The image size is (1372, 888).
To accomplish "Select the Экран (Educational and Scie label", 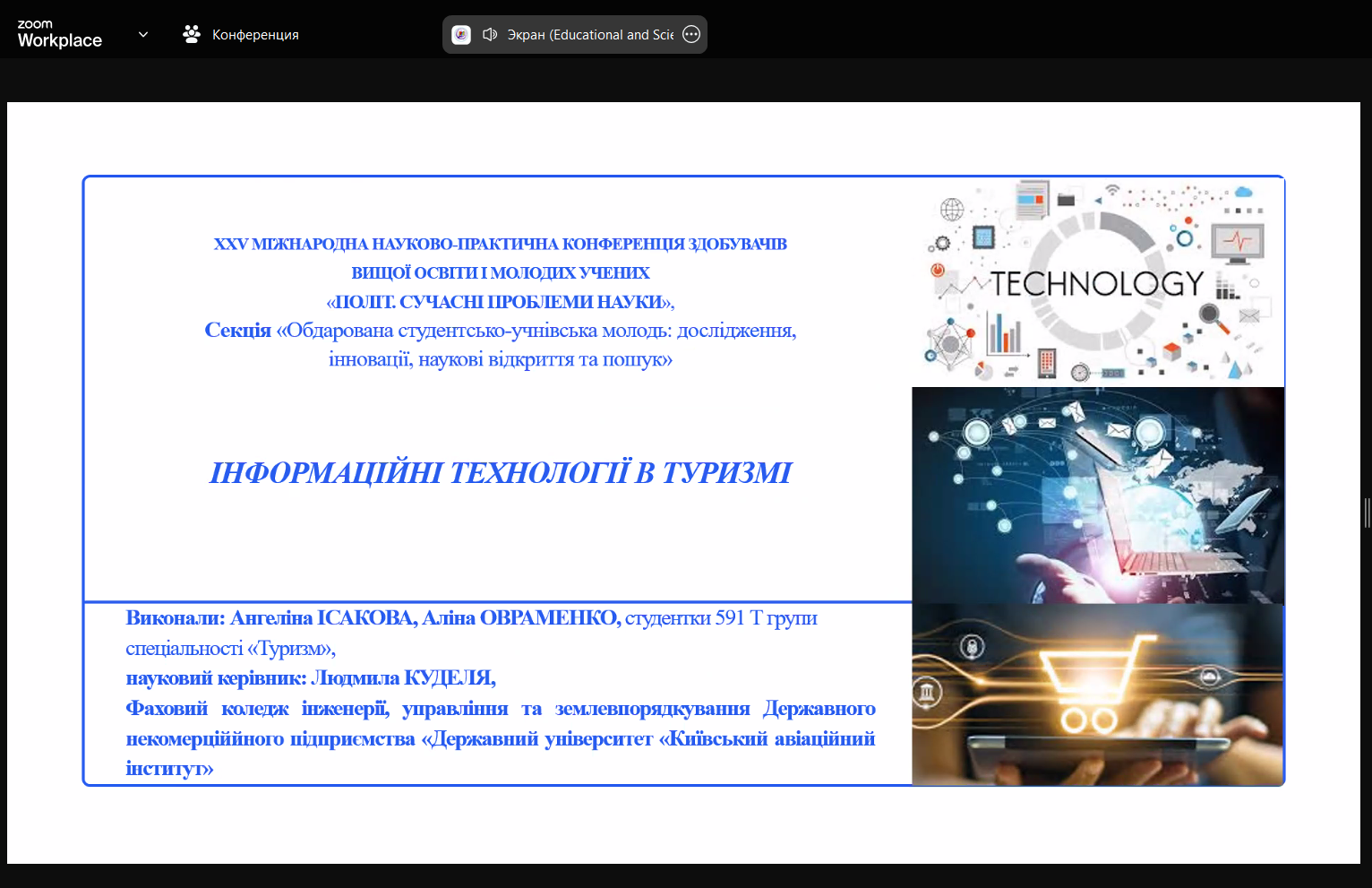I will tap(590, 35).
